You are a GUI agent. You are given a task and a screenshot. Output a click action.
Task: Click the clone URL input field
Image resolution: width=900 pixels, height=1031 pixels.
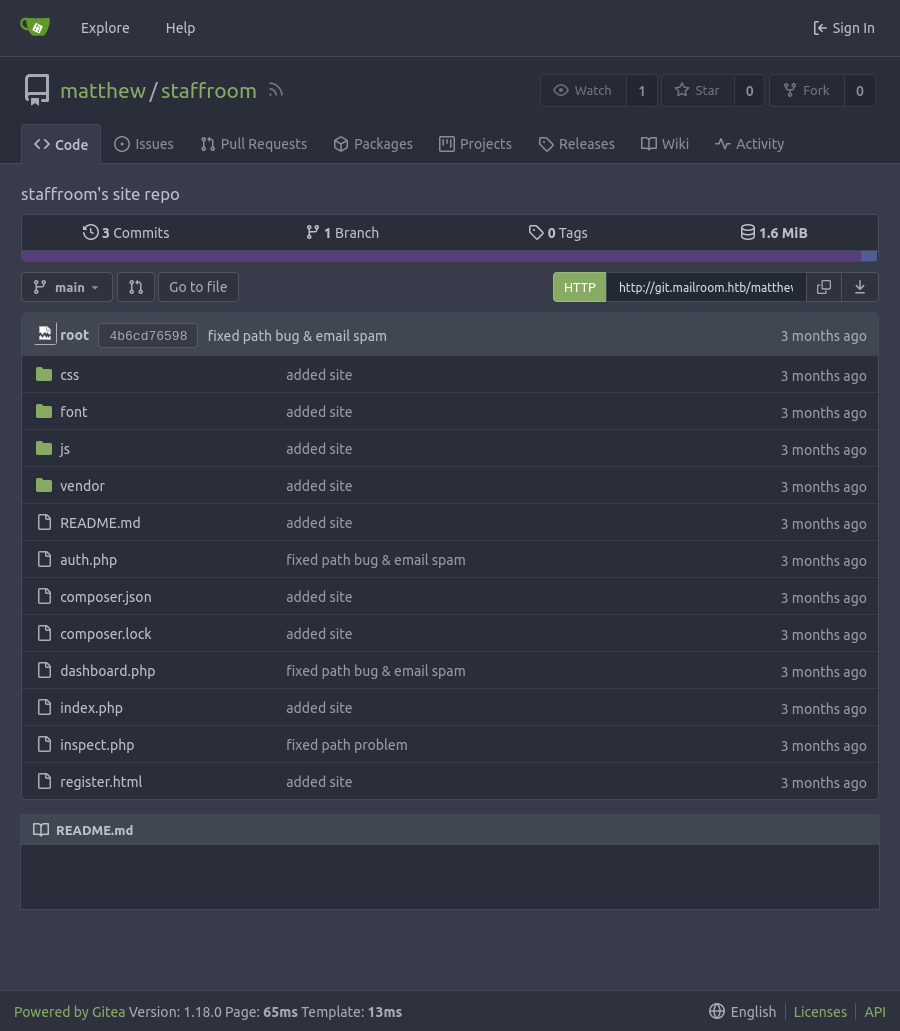tap(705, 287)
